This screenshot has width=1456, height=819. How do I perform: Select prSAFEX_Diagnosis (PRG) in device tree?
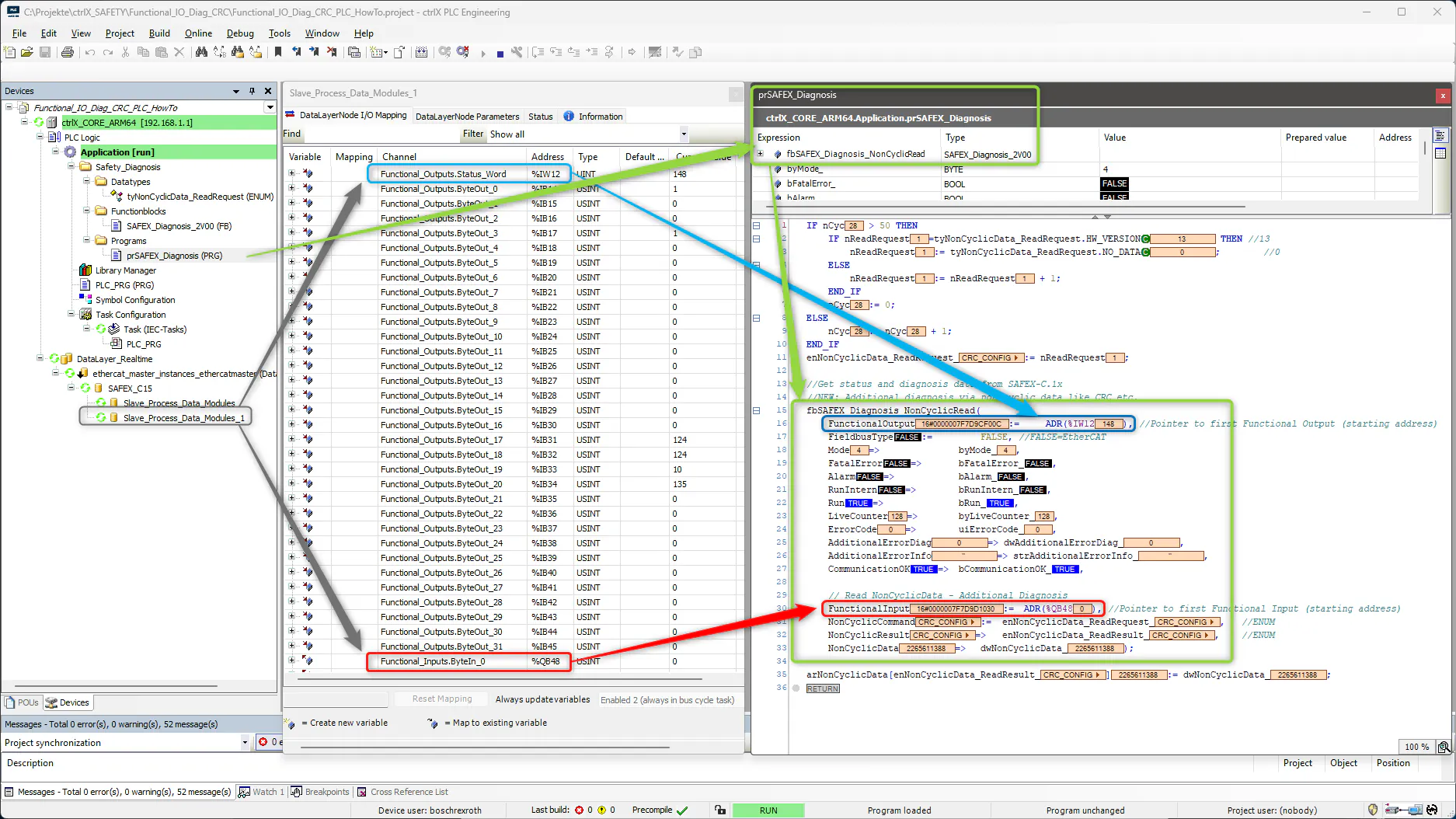pyautogui.click(x=174, y=256)
